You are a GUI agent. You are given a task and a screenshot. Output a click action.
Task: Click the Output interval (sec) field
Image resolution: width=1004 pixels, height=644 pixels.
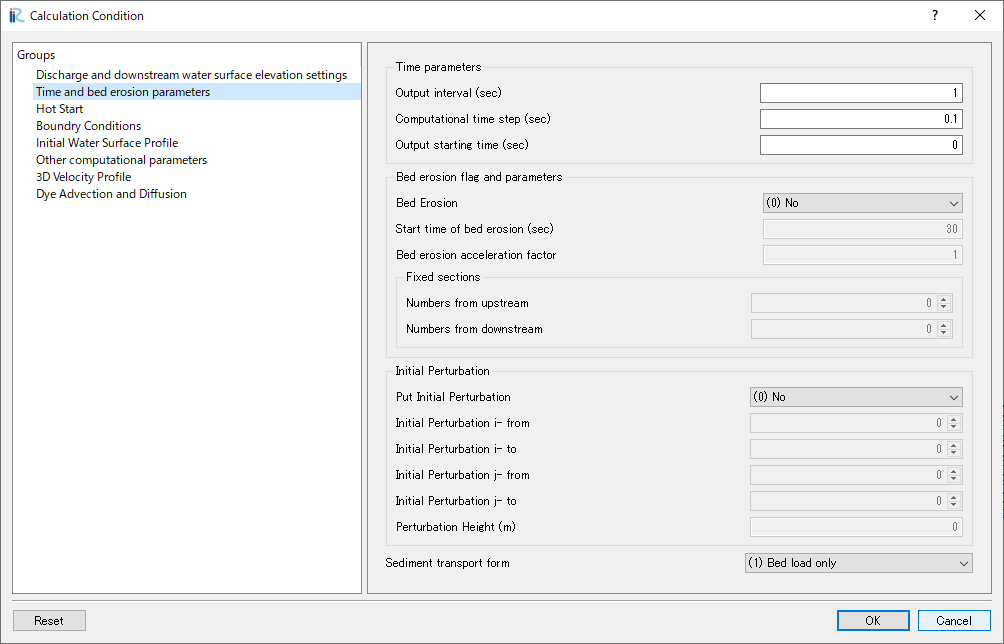pos(861,93)
